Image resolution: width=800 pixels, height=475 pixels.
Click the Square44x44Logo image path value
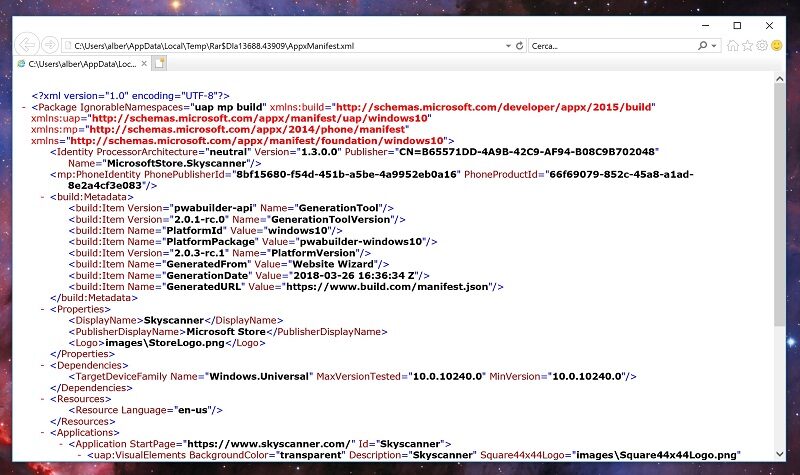click(657, 455)
